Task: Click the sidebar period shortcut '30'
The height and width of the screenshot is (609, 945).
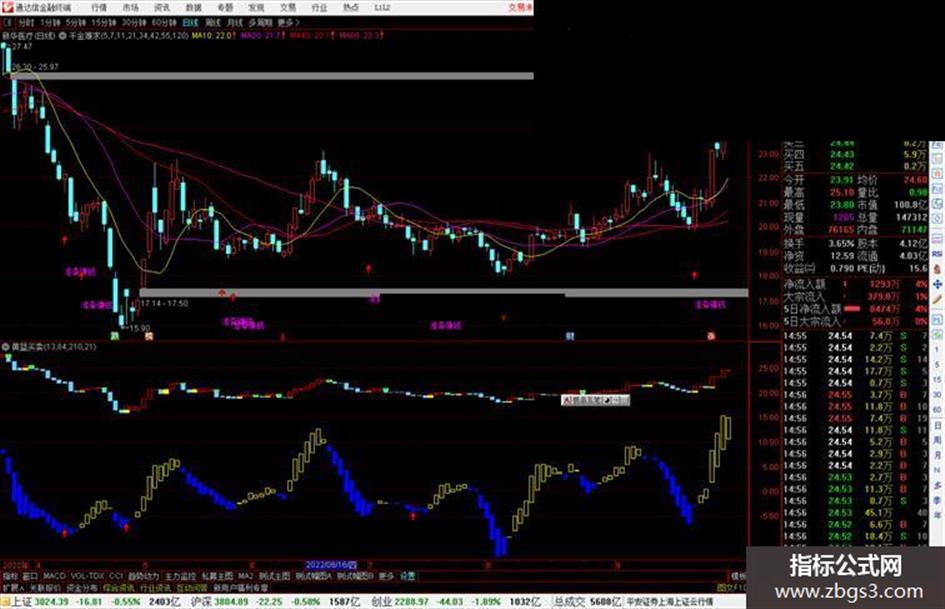Action: [x=937, y=395]
